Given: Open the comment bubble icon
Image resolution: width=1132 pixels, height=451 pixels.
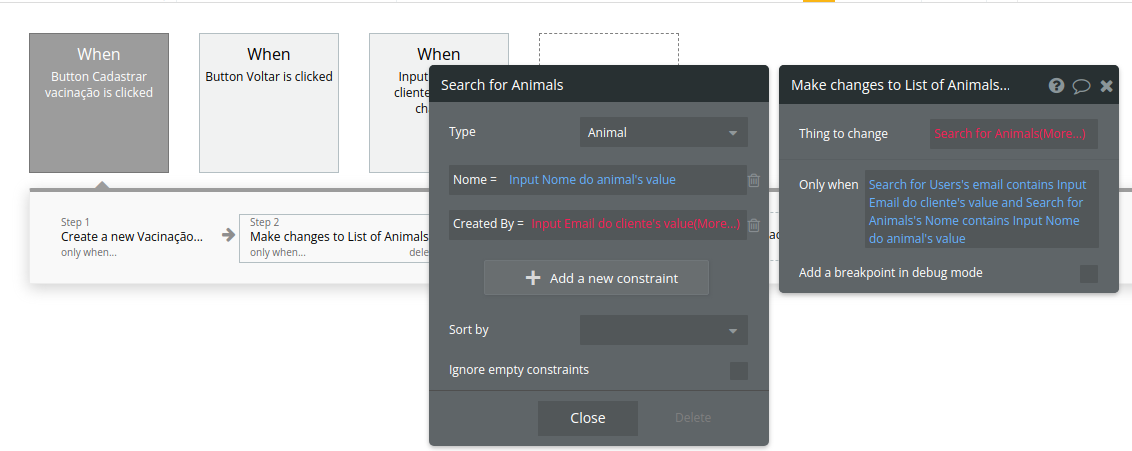Looking at the screenshot, I should [1081, 86].
